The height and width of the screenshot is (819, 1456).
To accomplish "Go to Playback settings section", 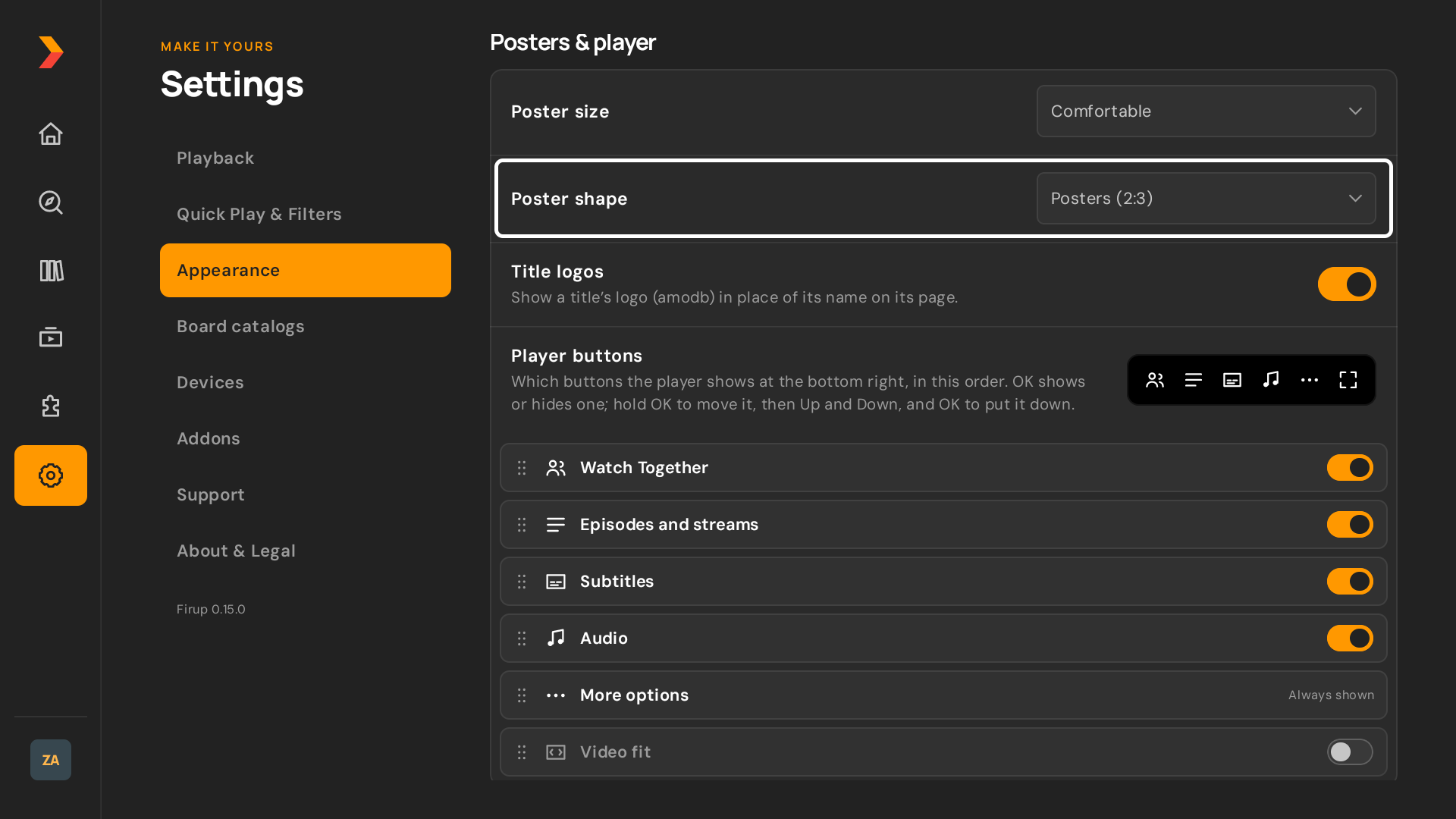I will pyautogui.click(x=306, y=158).
